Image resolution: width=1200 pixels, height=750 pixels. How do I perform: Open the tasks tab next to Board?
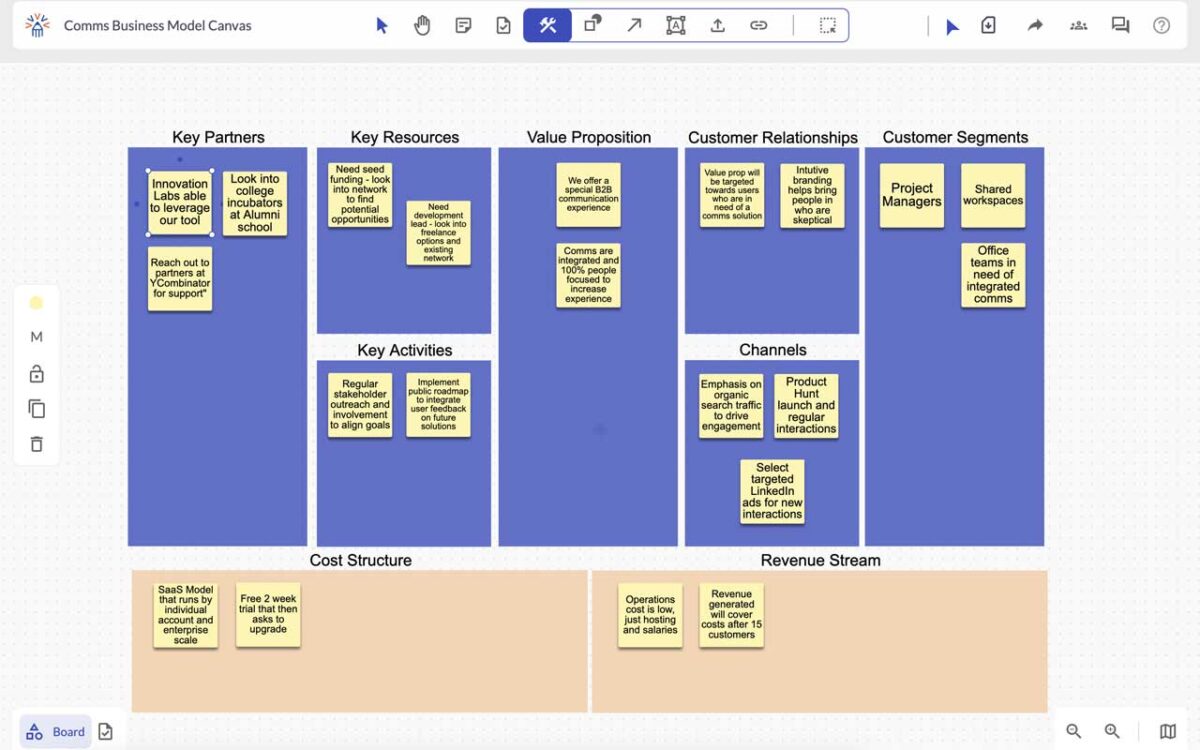tap(106, 732)
